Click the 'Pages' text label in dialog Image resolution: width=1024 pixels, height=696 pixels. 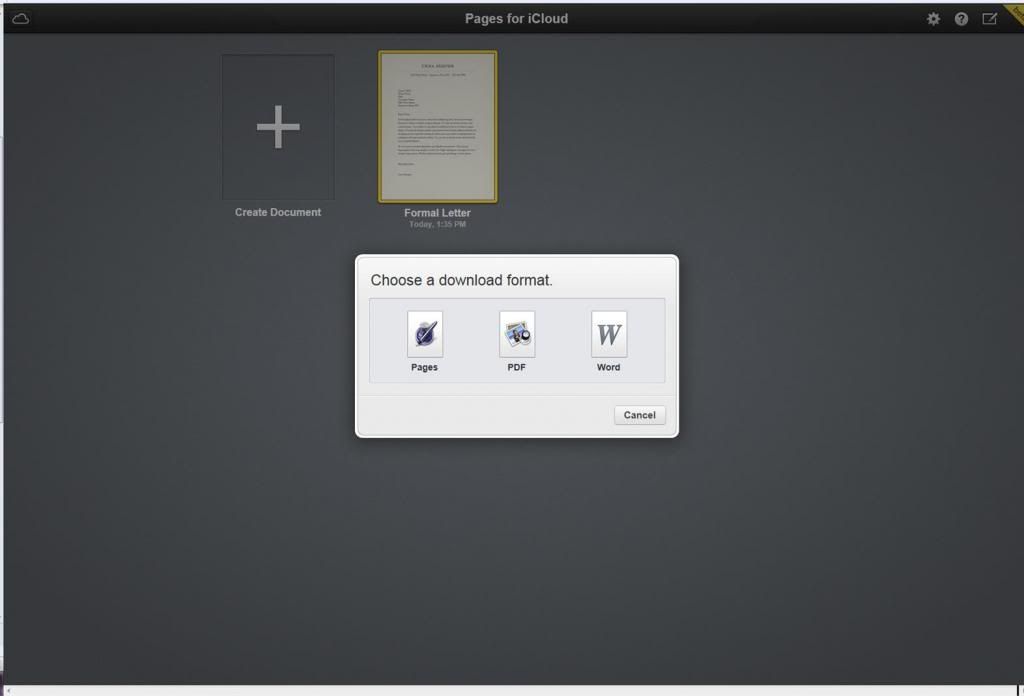click(424, 367)
